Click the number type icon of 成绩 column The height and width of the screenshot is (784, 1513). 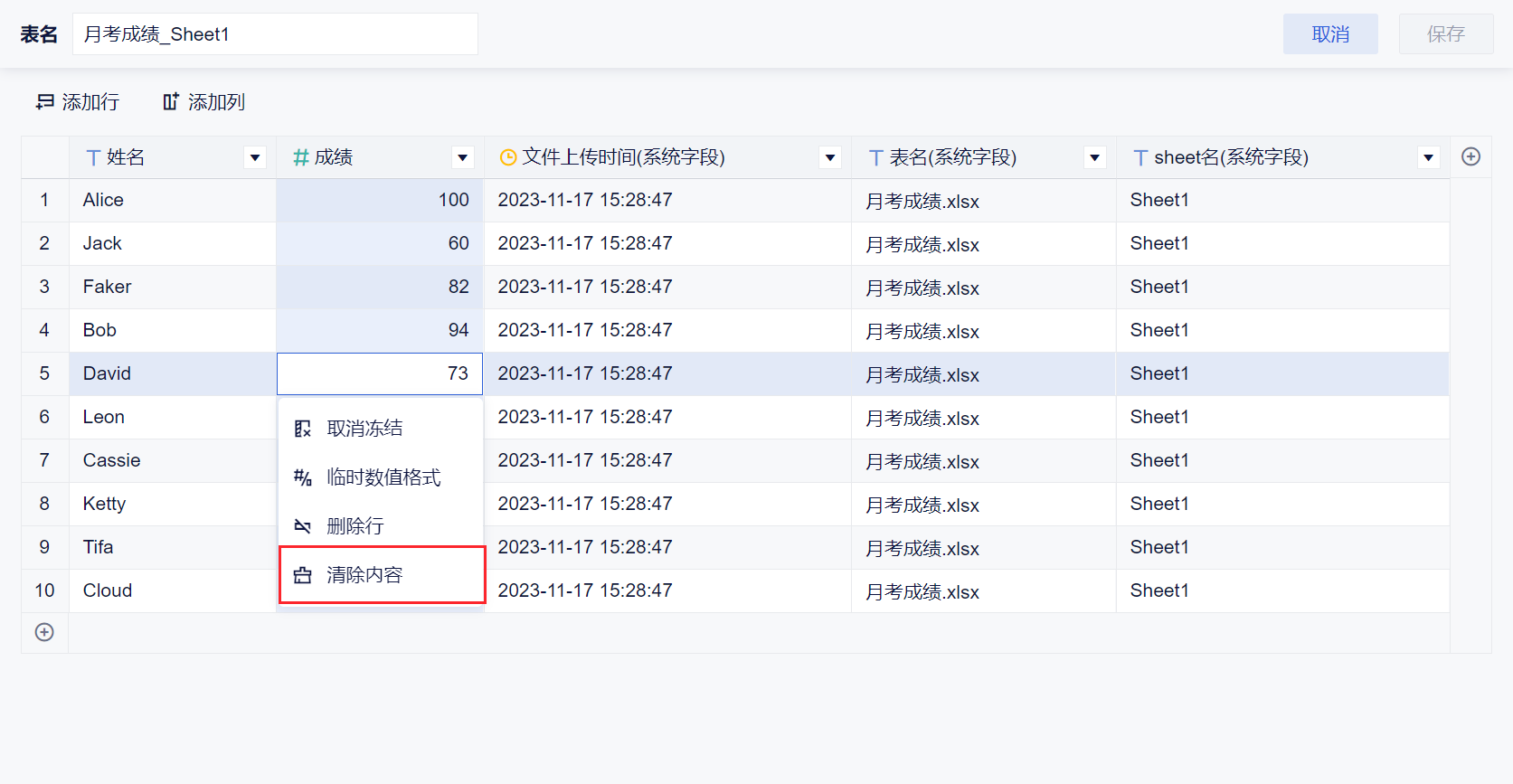click(301, 158)
